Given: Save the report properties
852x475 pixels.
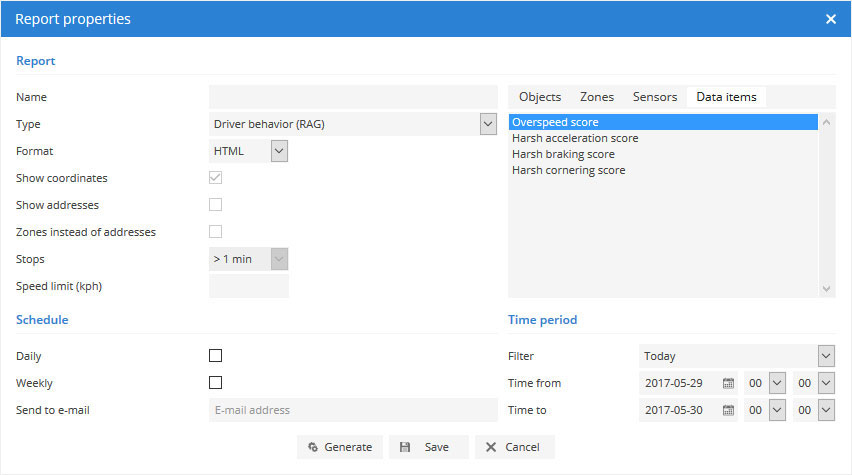Looking at the screenshot, I should click(x=425, y=447).
